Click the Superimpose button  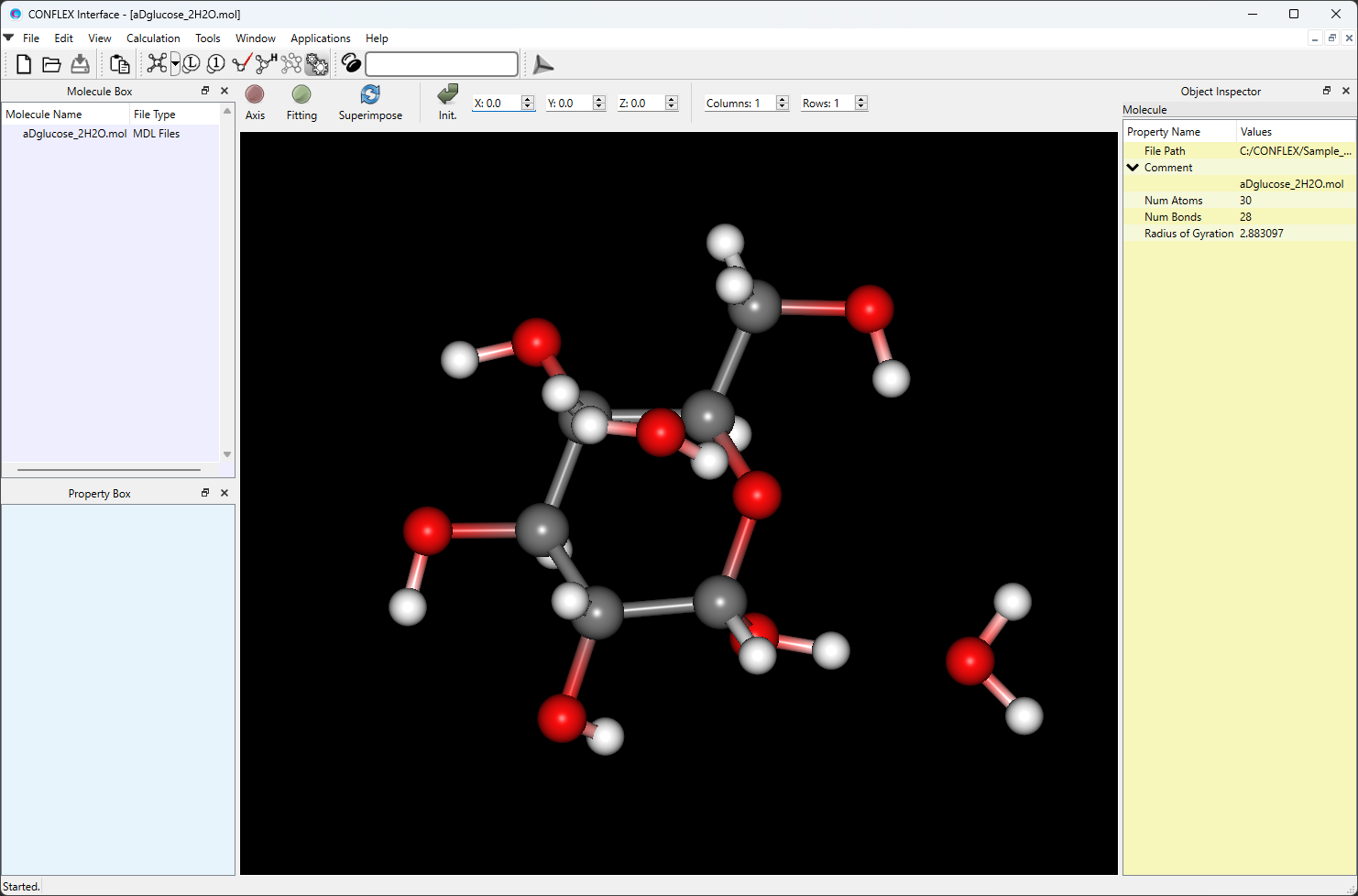(x=370, y=101)
